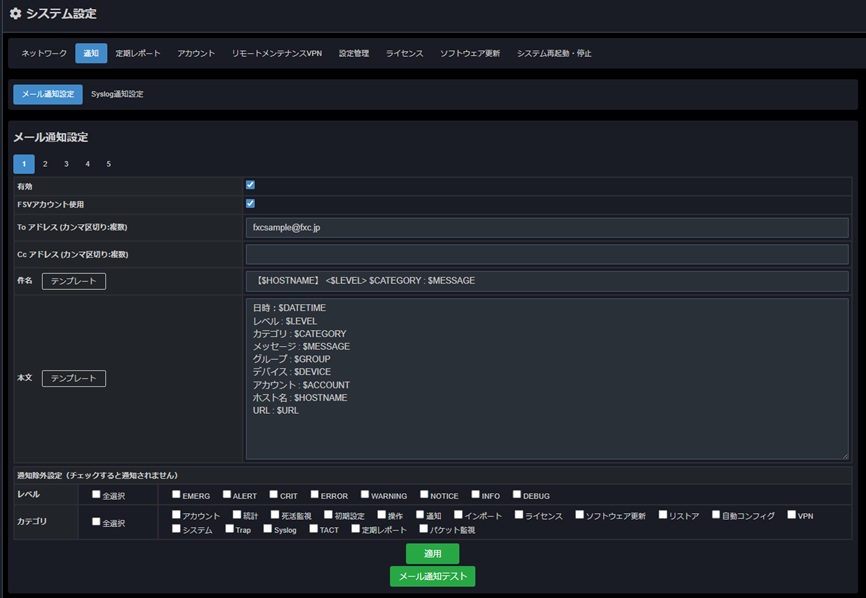Open the Syslog通知設定 sub-tab

click(117, 94)
